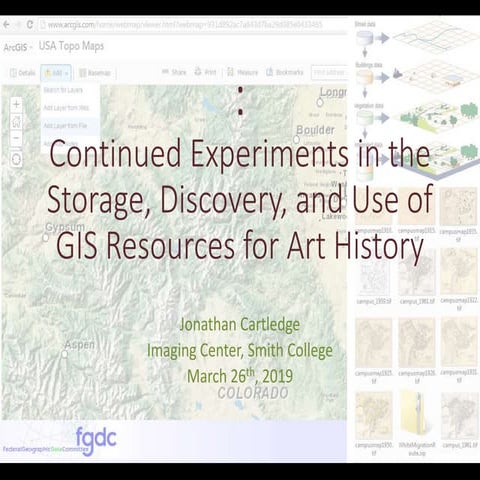
Task: Click the Aspen city marker on the map
Action: click(65, 354)
